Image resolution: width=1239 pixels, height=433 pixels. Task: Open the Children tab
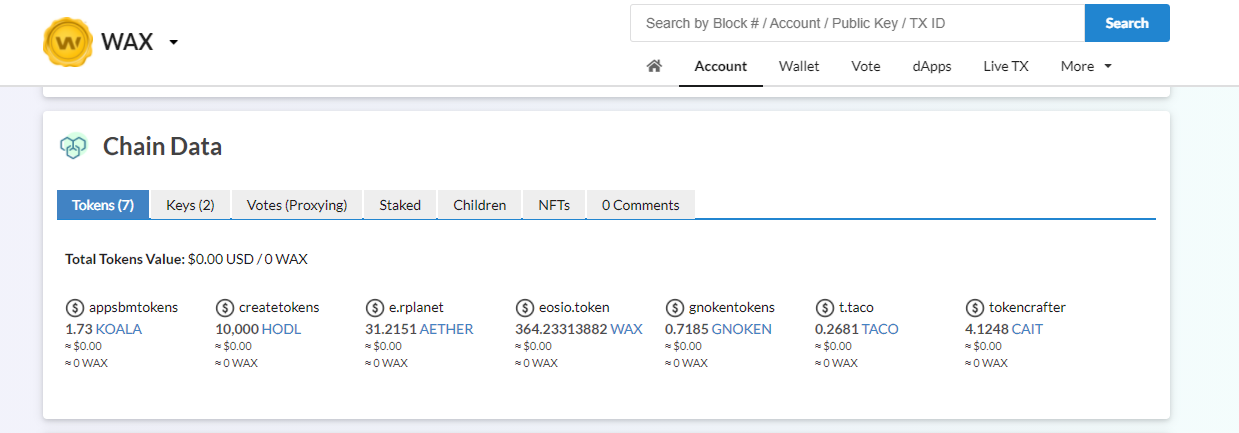click(x=480, y=205)
